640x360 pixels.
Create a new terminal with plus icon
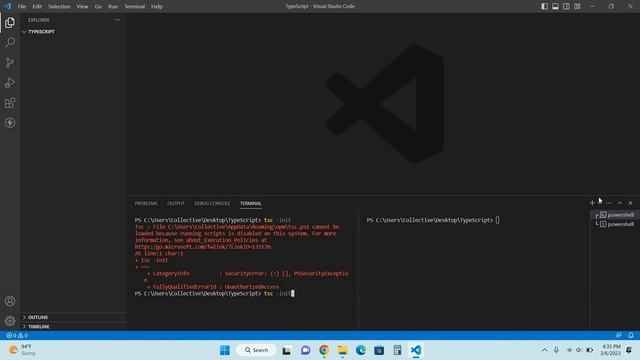click(x=592, y=202)
